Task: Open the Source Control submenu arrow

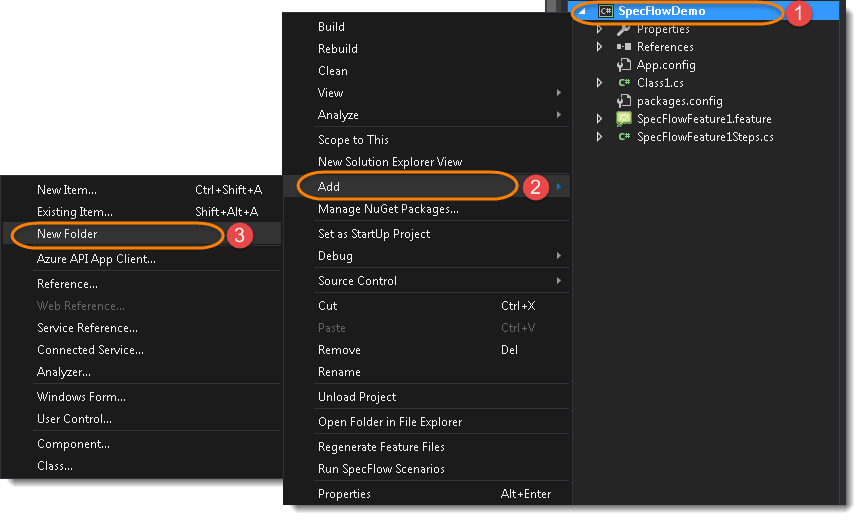Action: click(x=558, y=281)
